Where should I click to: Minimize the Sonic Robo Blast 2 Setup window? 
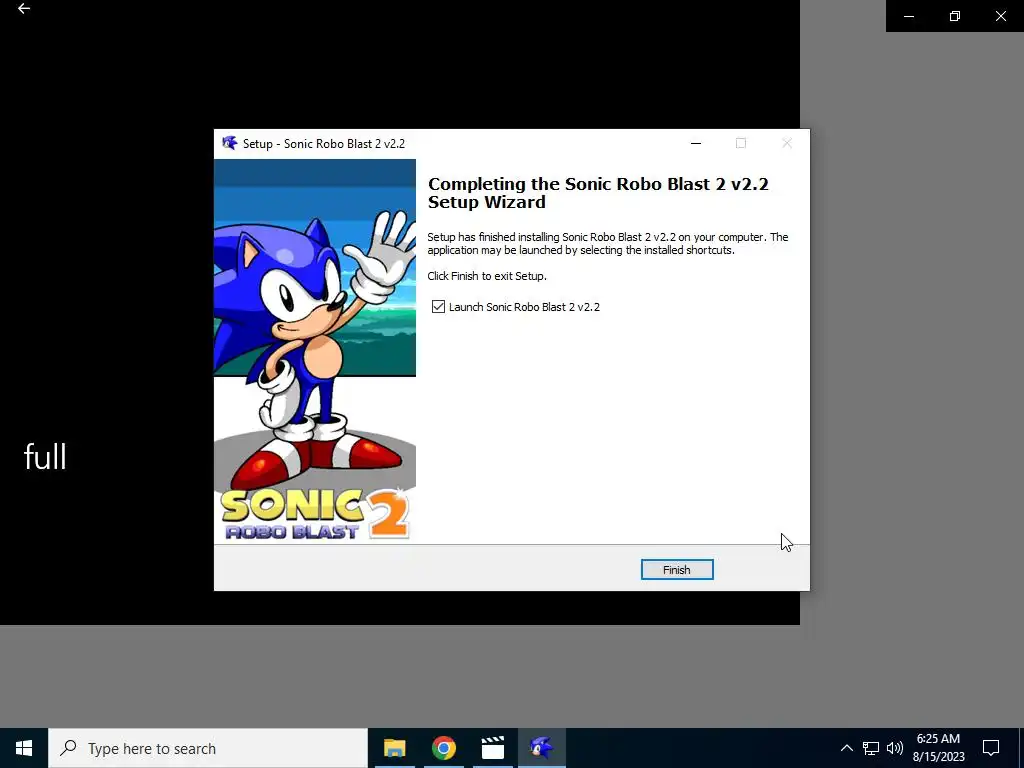click(x=696, y=143)
